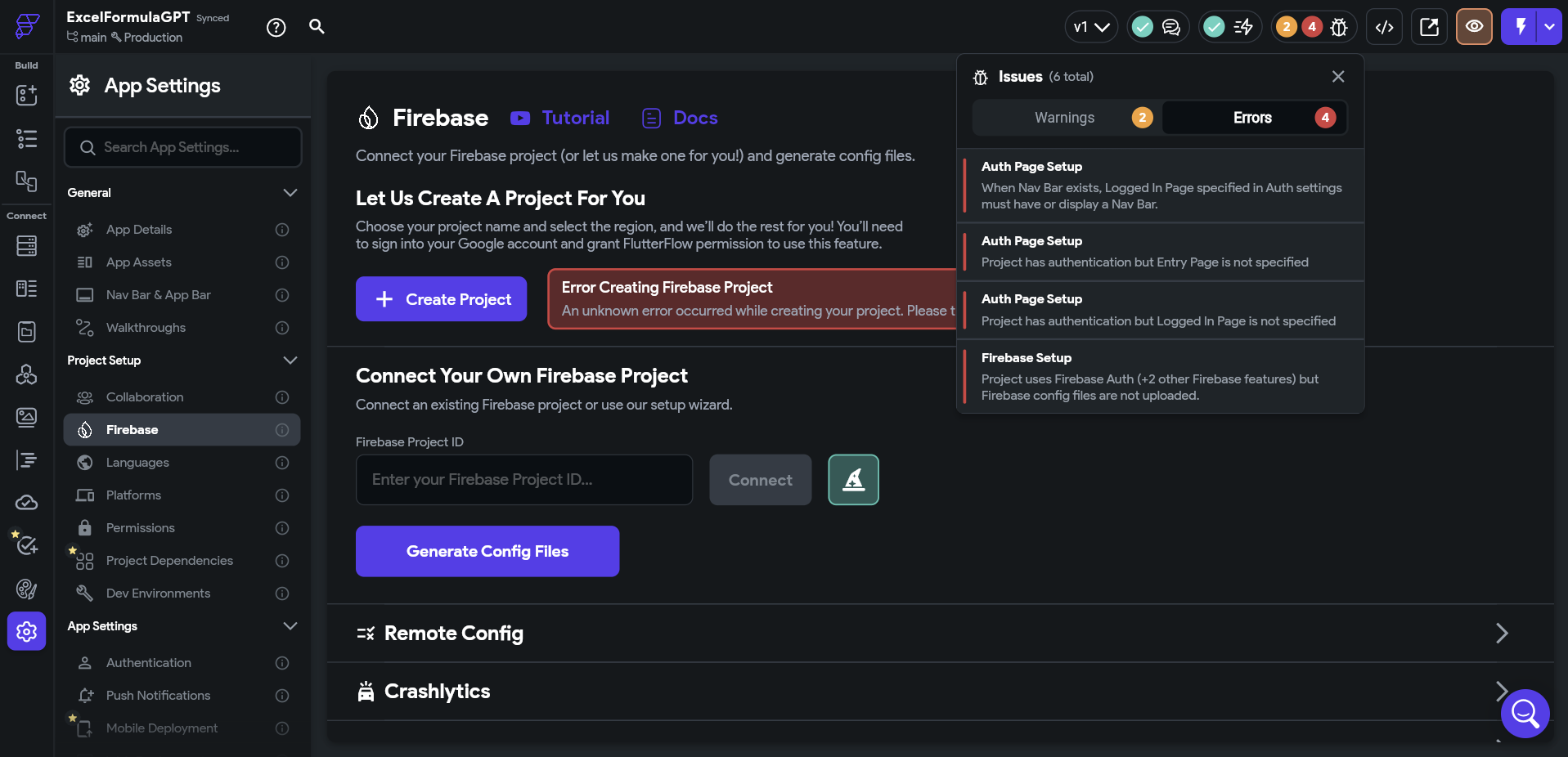This screenshot has width=1568, height=757.
Task: Collapse the General settings section
Action: point(290,193)
